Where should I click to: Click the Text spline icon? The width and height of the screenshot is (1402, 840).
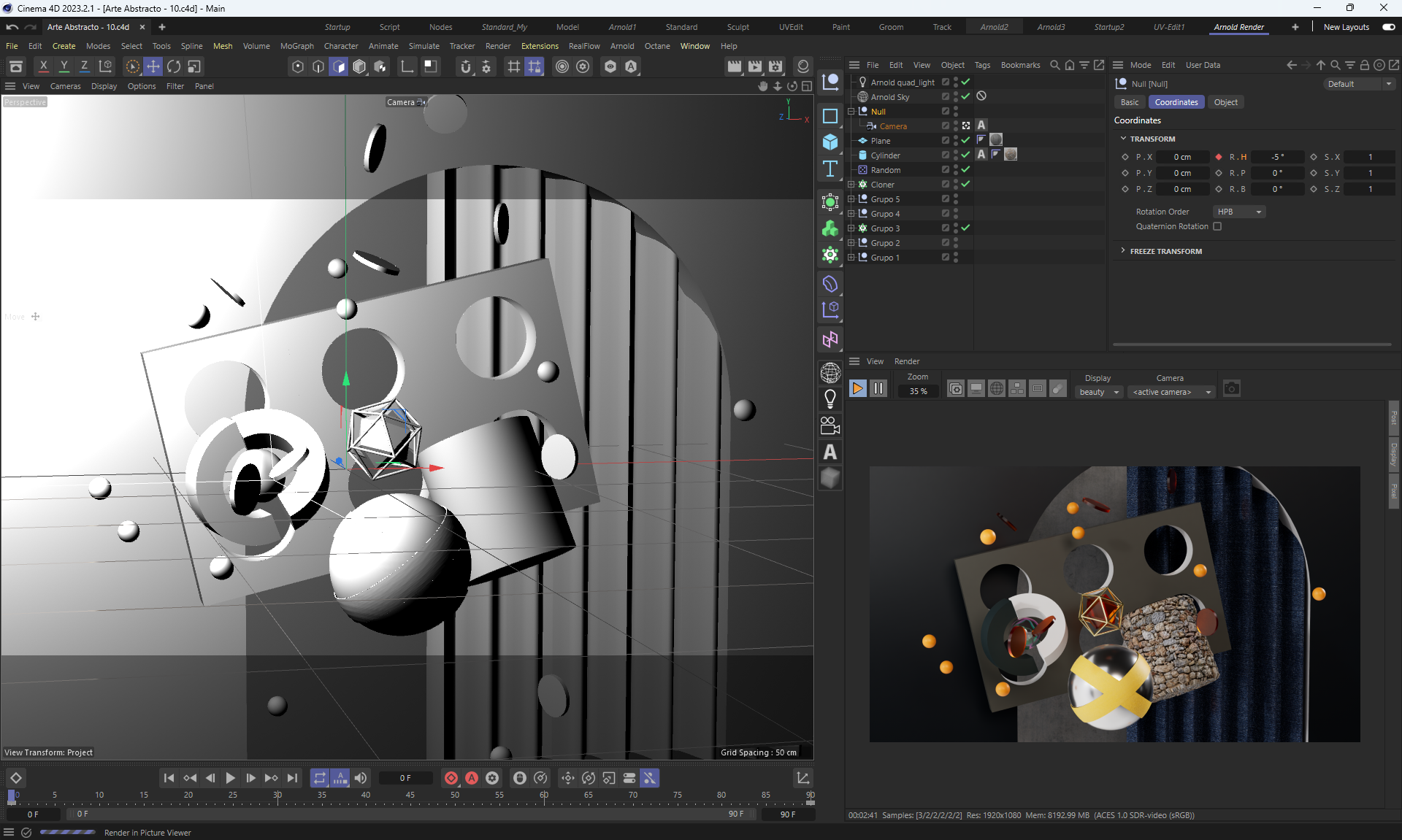[830, 169]
